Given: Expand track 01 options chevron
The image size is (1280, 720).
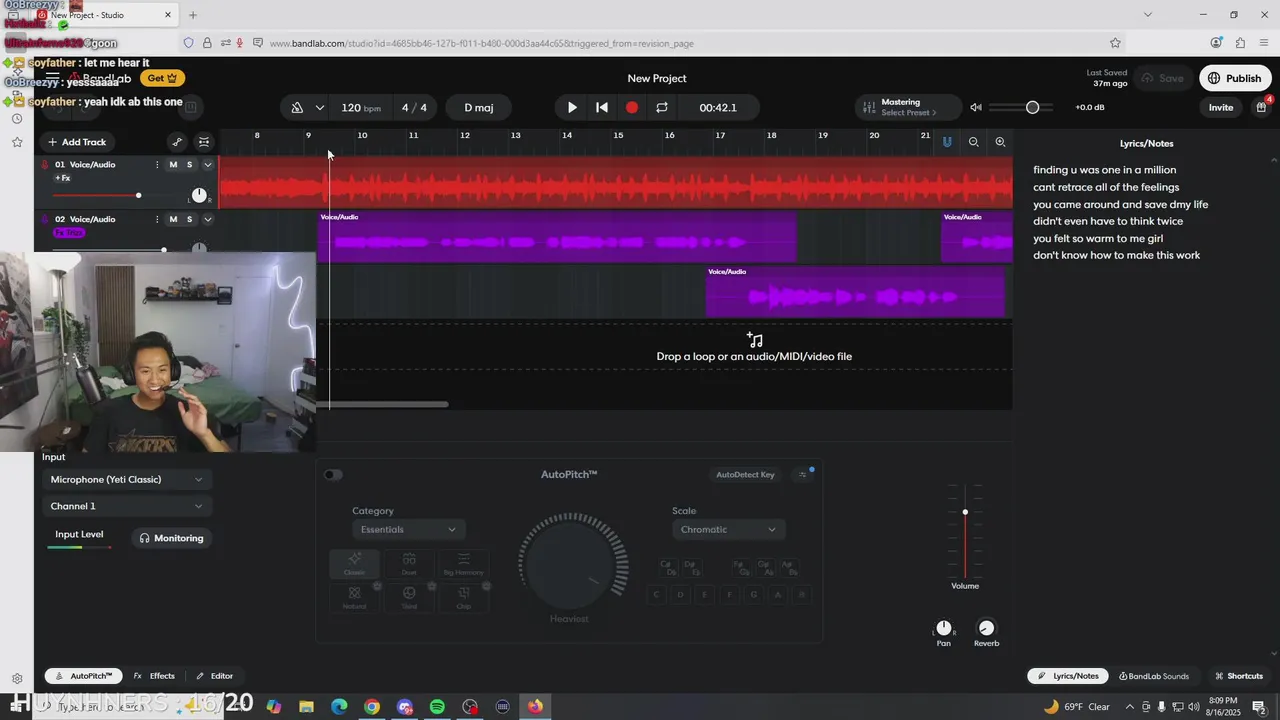Looking at the screenshot, I should coord(208,165).
